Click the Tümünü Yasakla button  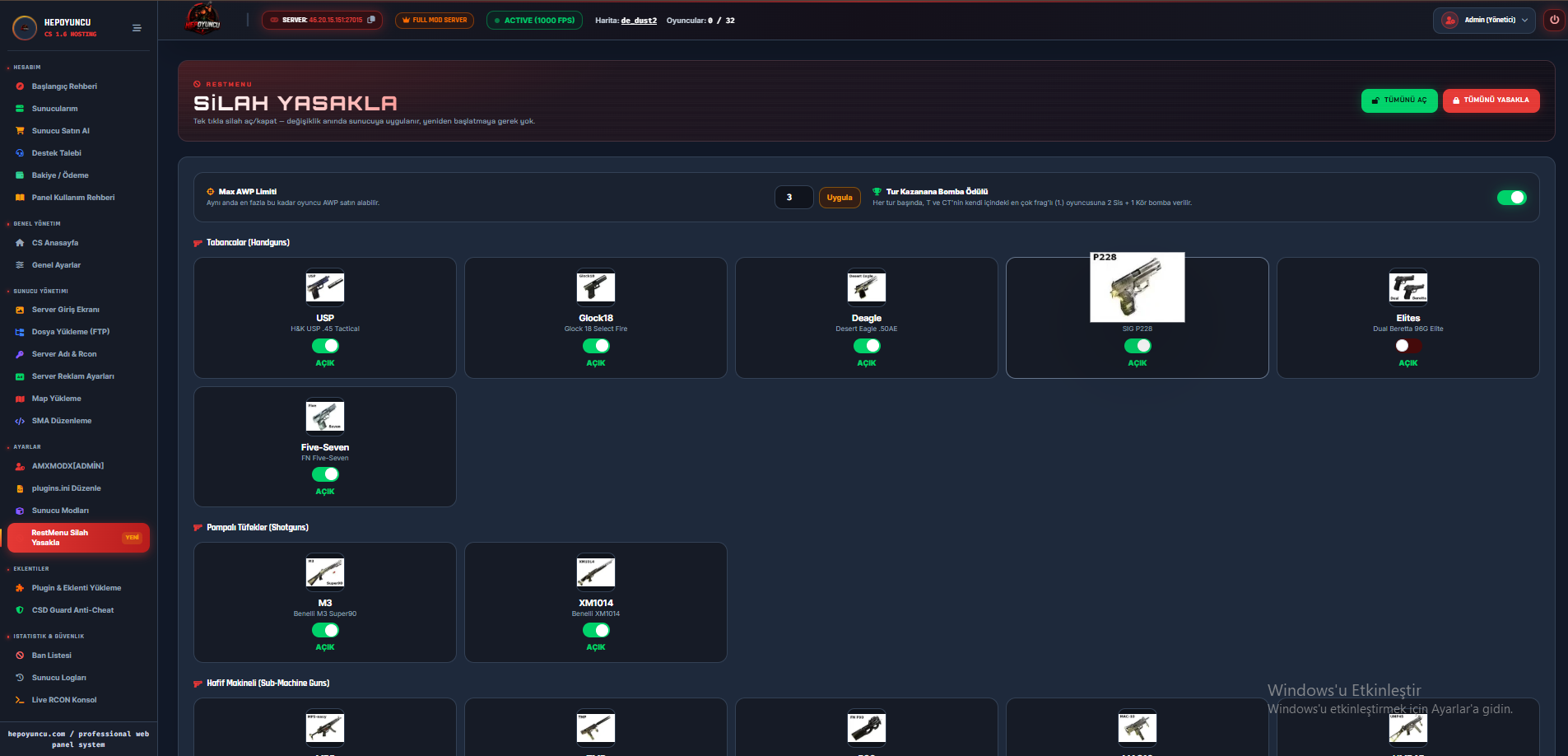pos(1491,100)
